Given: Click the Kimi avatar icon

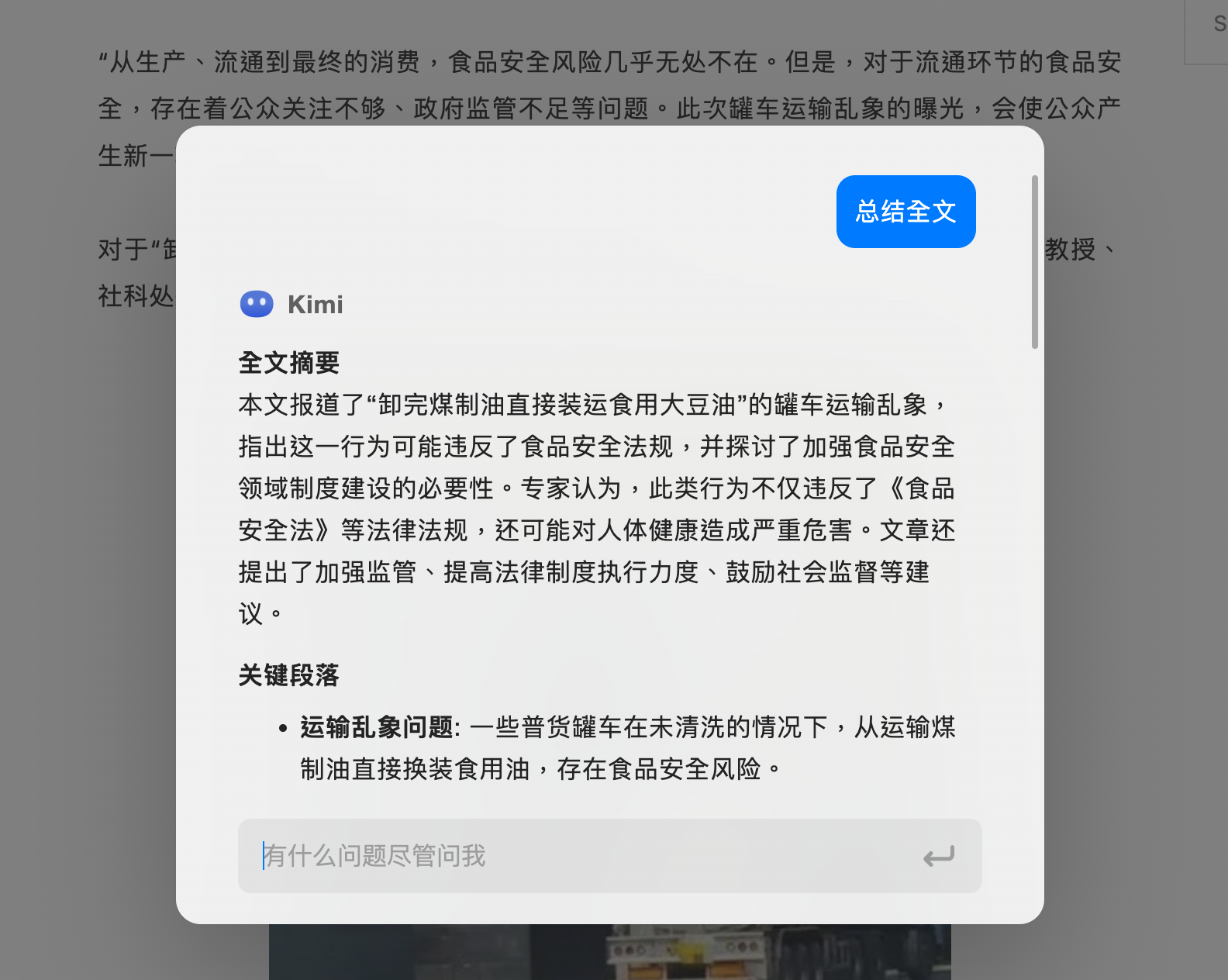Looking at the screenshot, I should point(257,304).
